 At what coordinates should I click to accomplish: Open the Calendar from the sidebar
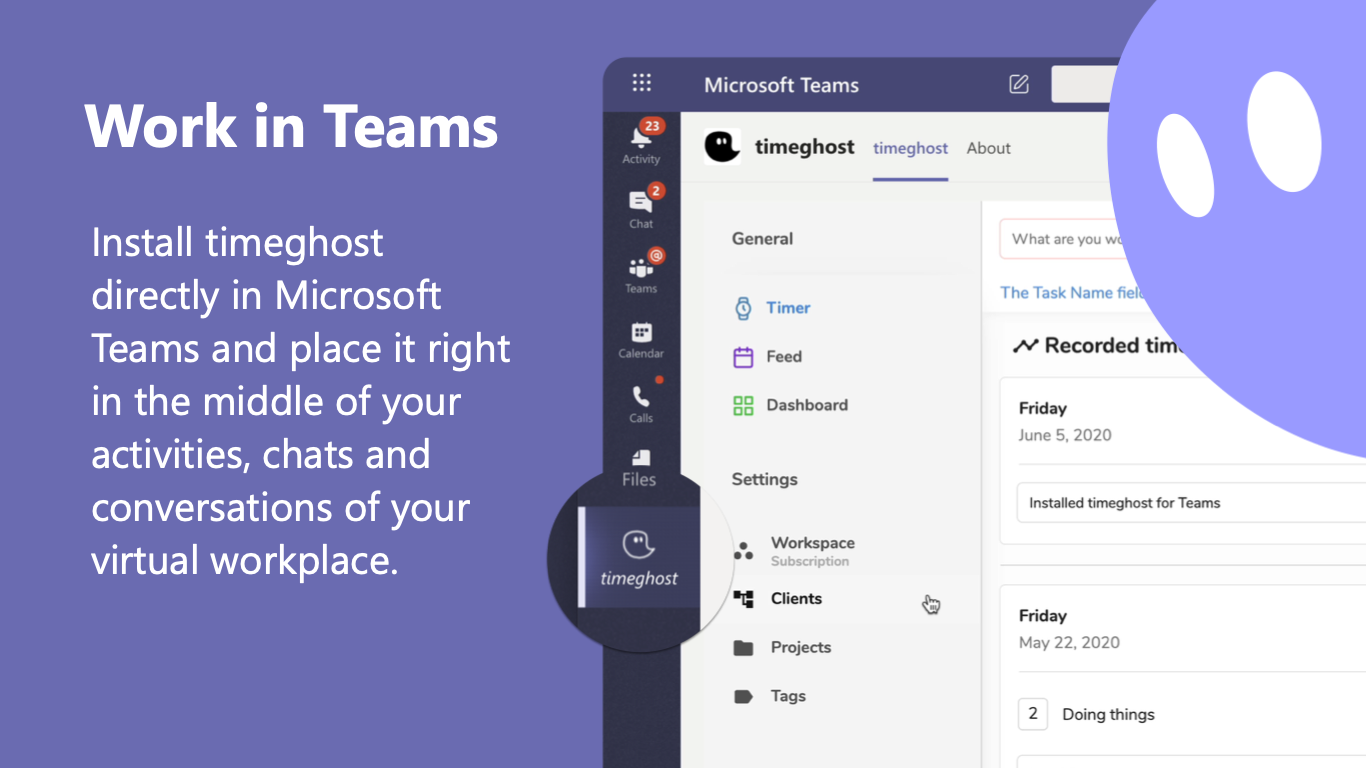pyautogui.click(x=642, y=340)
